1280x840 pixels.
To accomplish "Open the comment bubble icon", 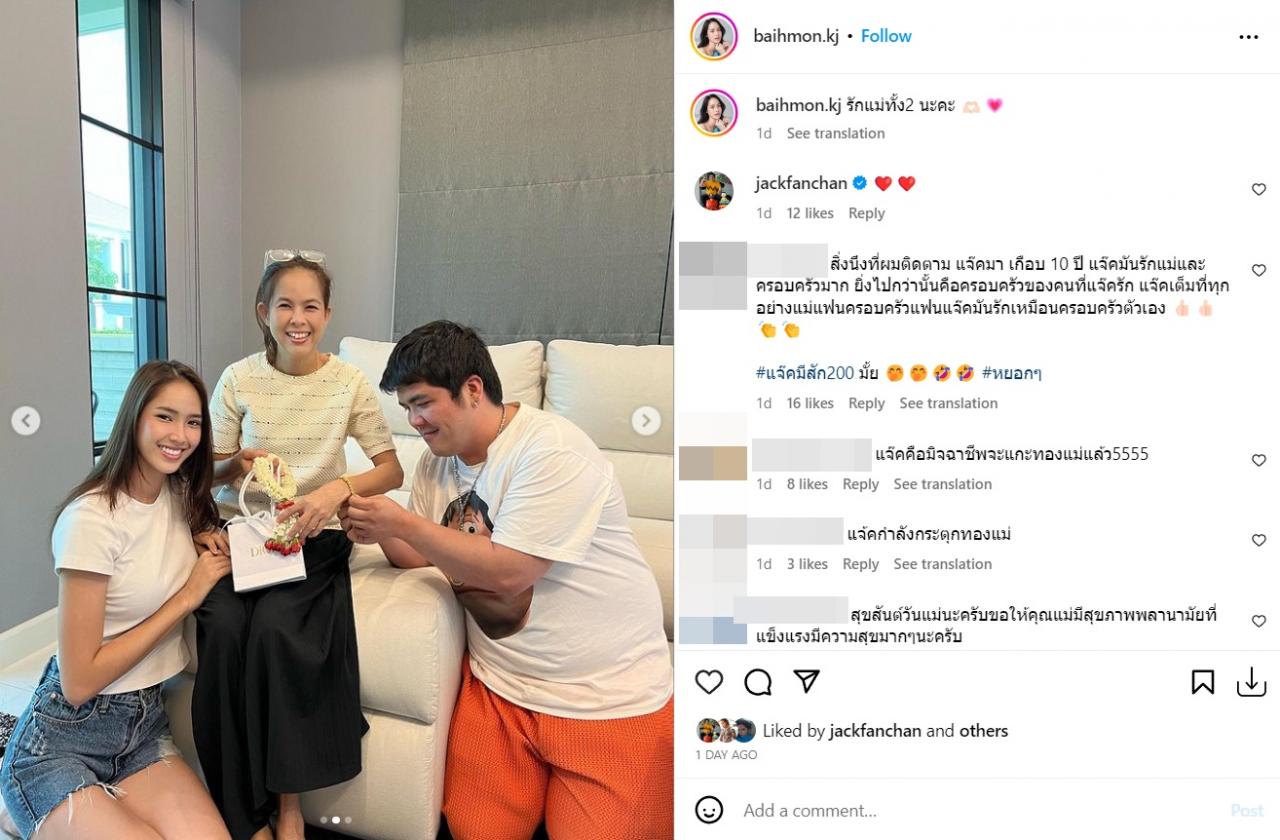I will (x=758, y=682).
